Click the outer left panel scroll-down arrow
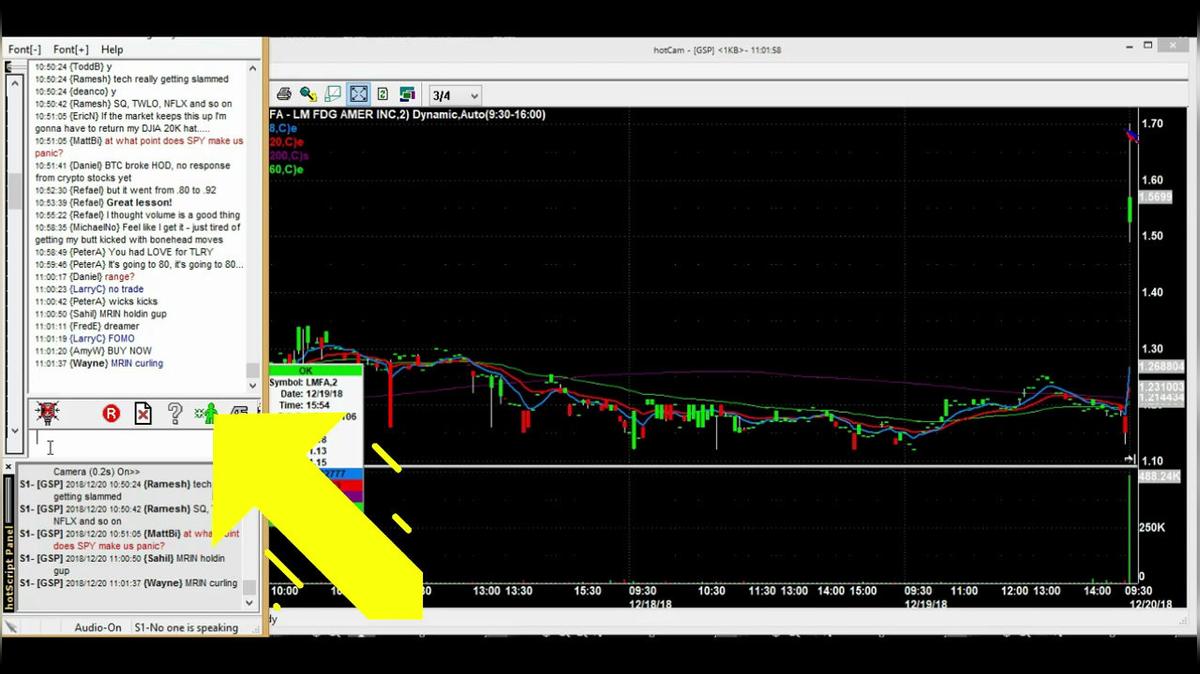Viewport: 1200px width, 674px height. click(x=14, y=430)
